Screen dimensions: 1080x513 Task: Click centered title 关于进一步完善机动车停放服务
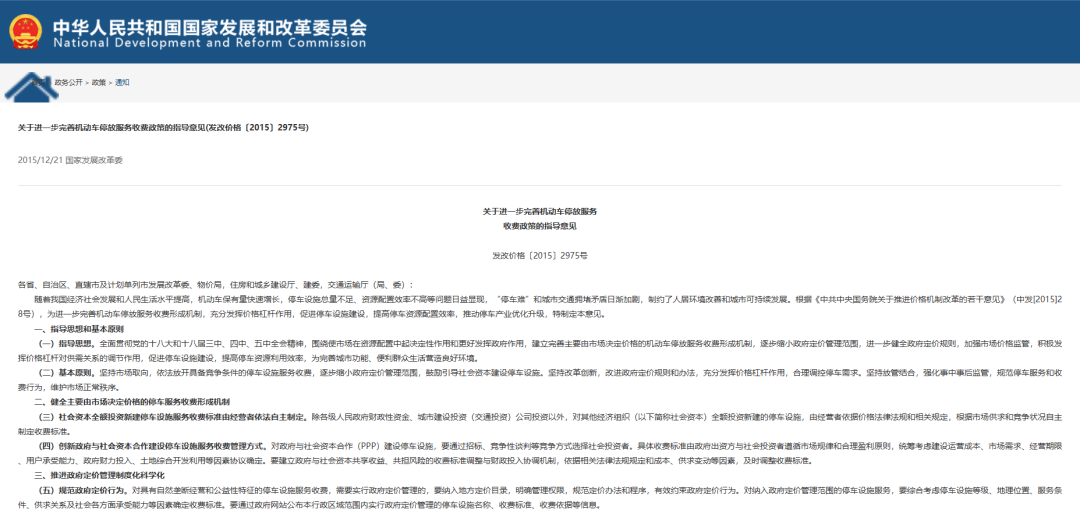pos(539,212)
